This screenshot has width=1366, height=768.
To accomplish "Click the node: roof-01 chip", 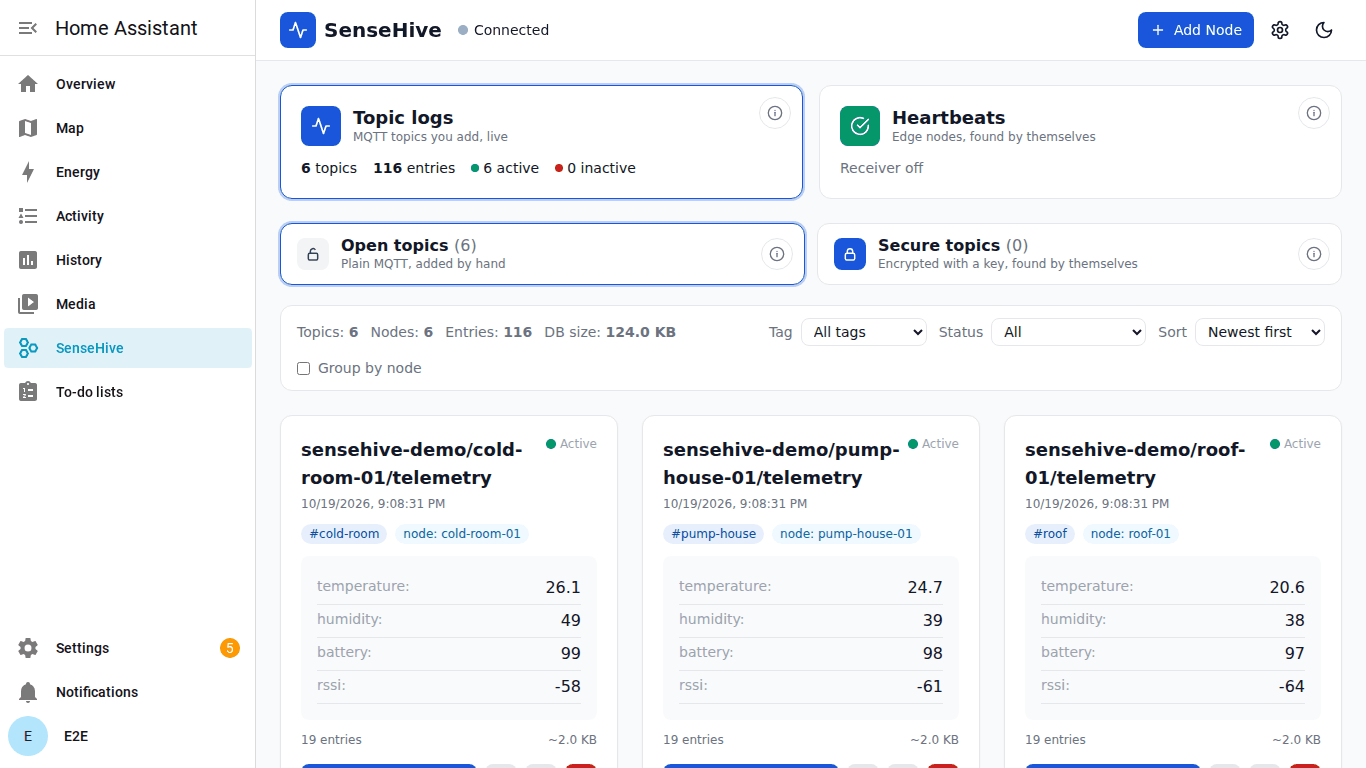I will [1131, 534].
